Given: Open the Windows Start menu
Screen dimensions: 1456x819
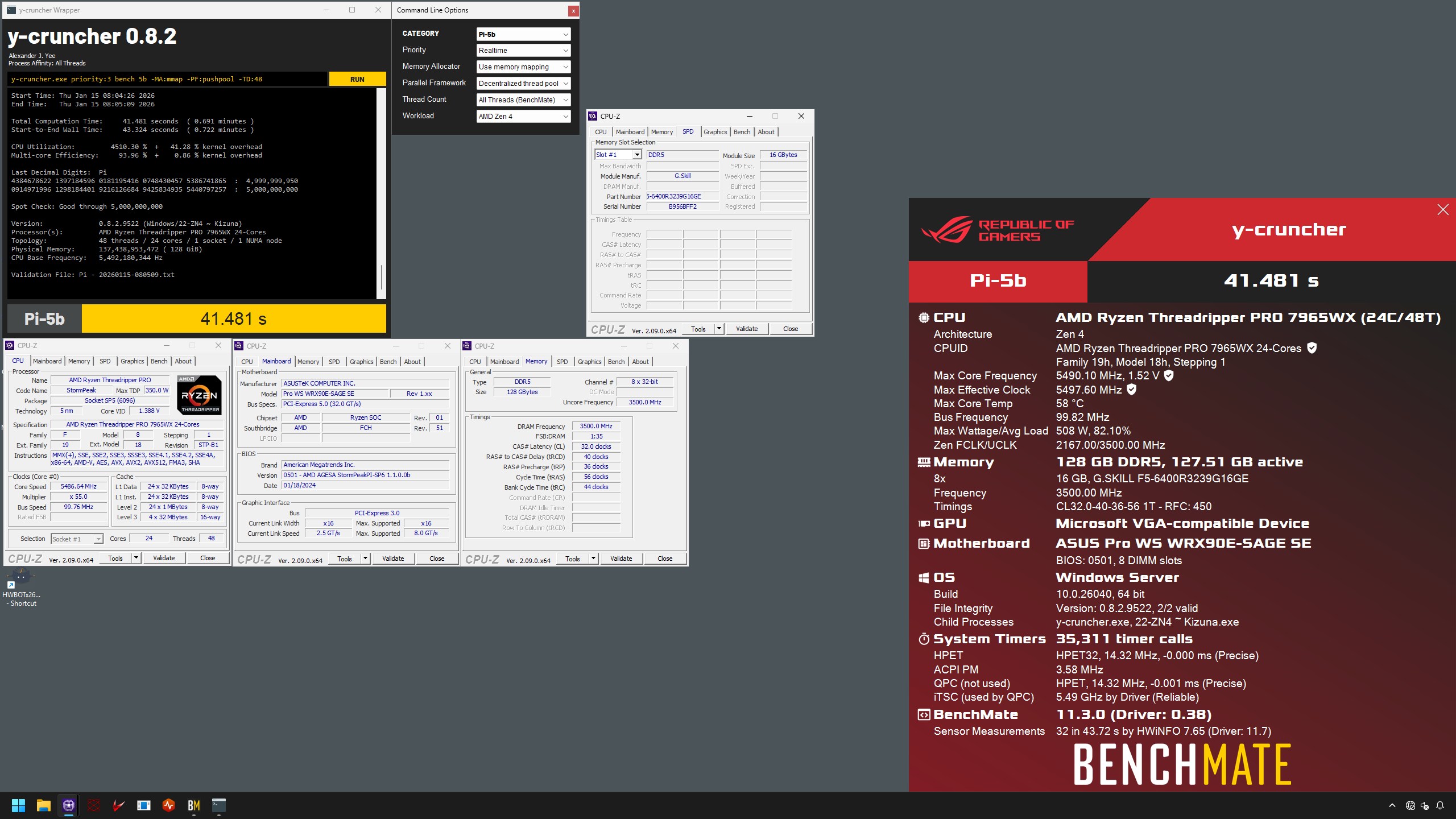Looking at the screenshot, I should [x=18, y=805].
